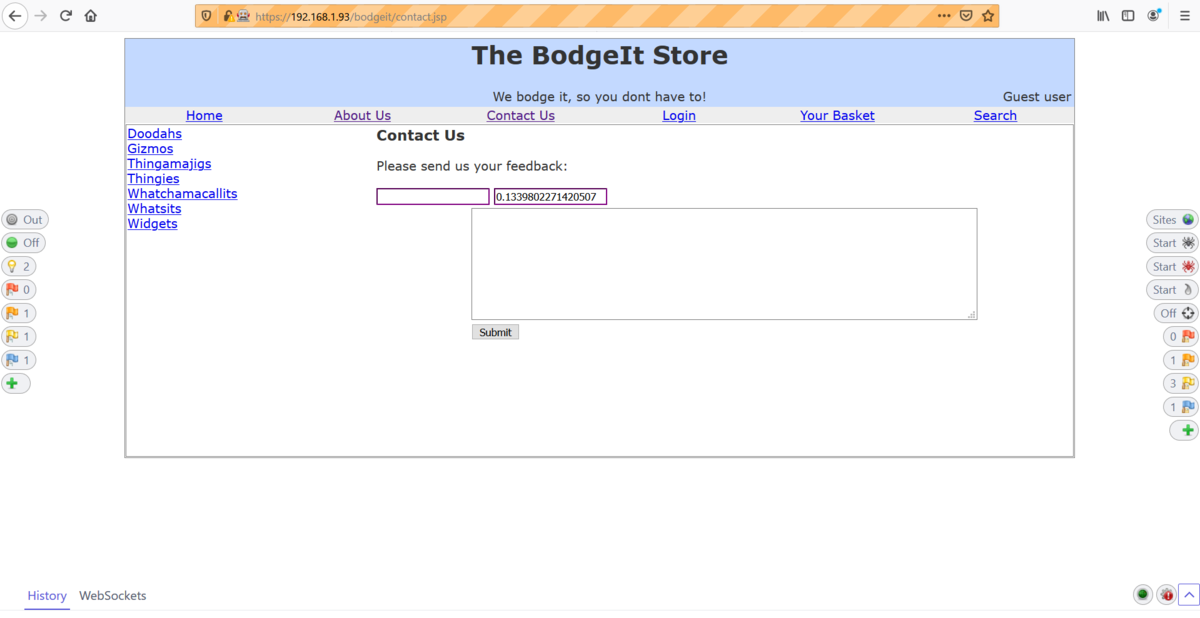Image resolution: width=1200 pixels, height=618 pixels.
Task: Add a tool with the left green plus
Action: (x=16, y=384)
